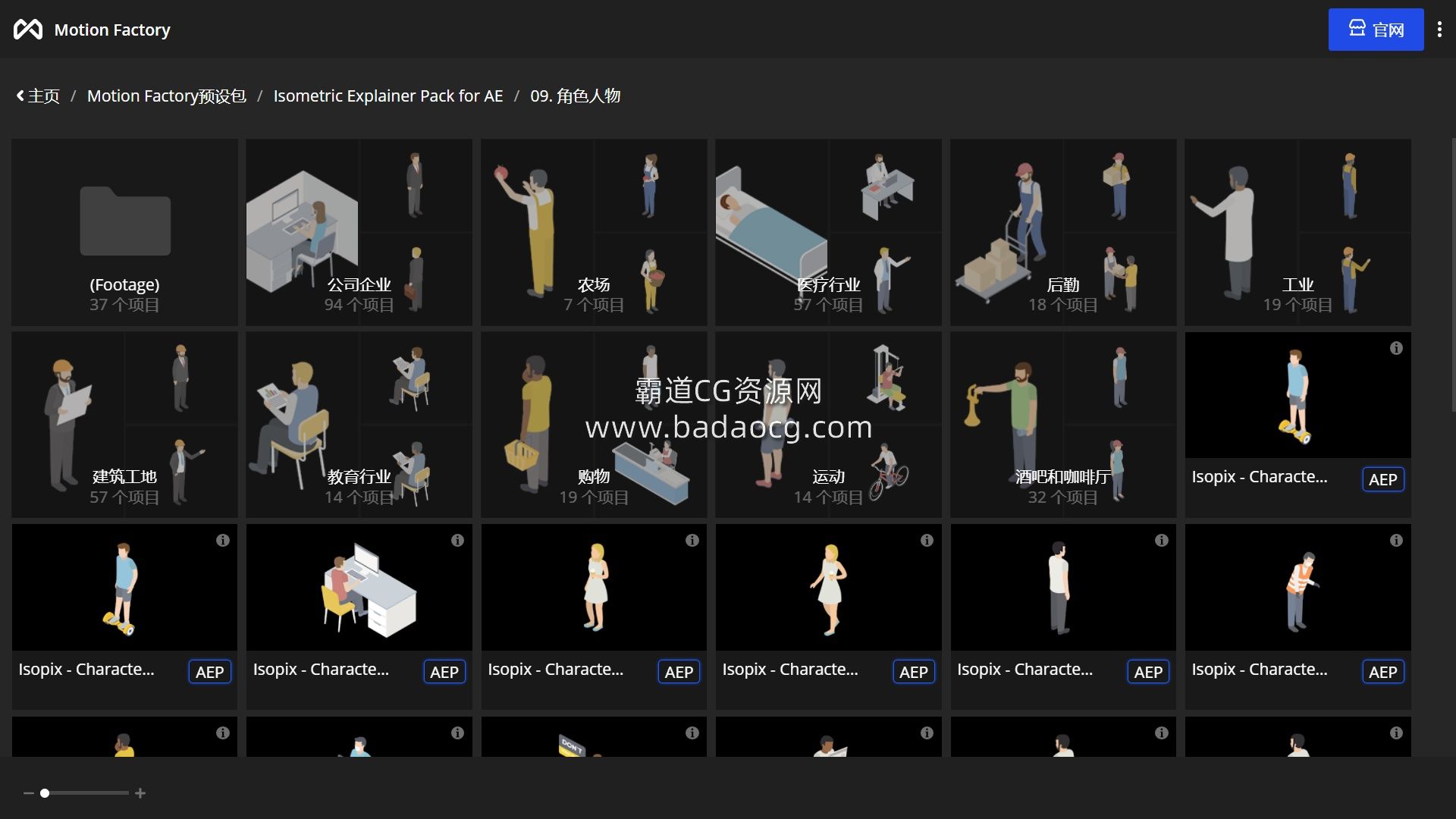Show info for the walking blonde woman card
The image size is (1456, 819).
927,541
